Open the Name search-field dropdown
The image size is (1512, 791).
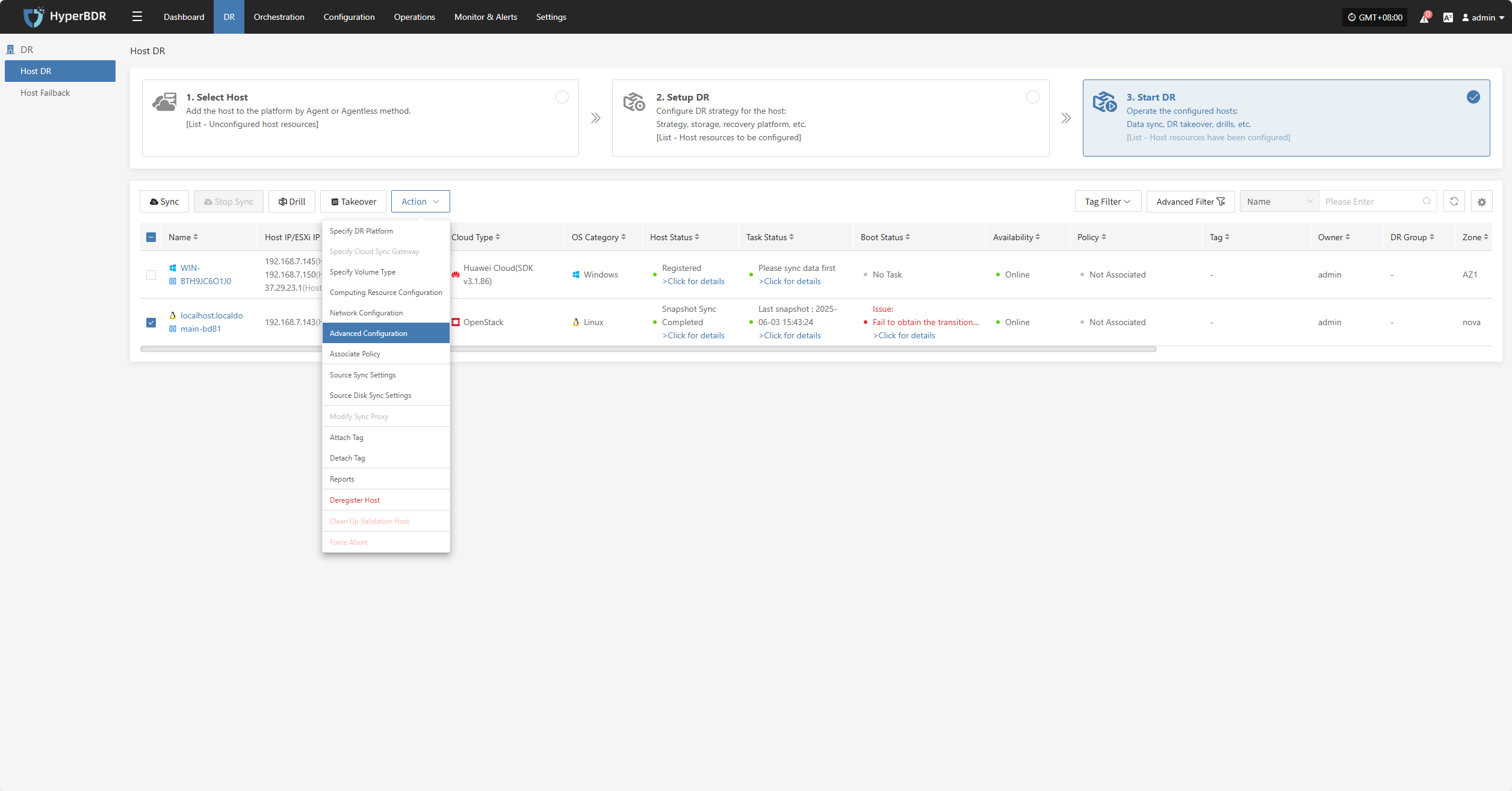(1280, 202)
